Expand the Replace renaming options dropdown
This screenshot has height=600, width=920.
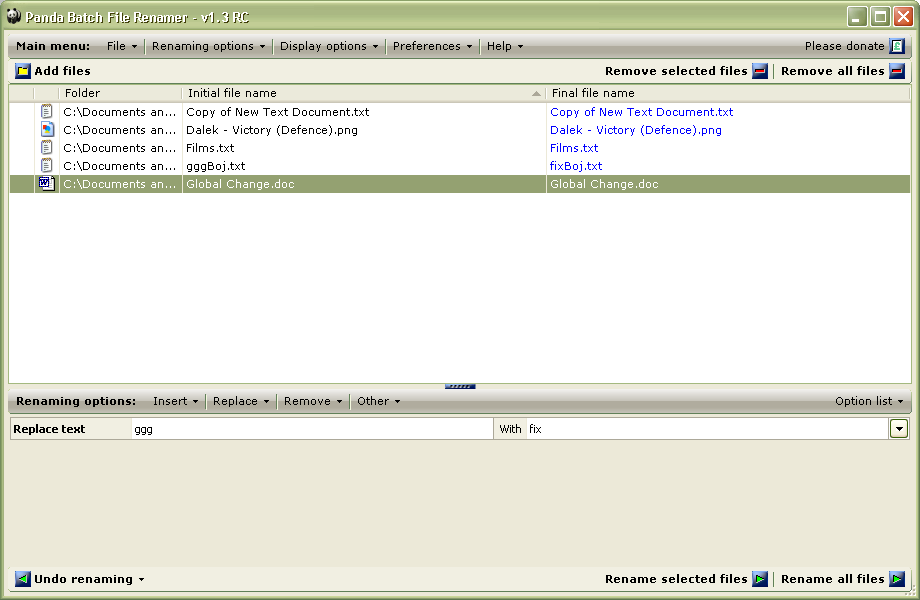pos(241,401)
